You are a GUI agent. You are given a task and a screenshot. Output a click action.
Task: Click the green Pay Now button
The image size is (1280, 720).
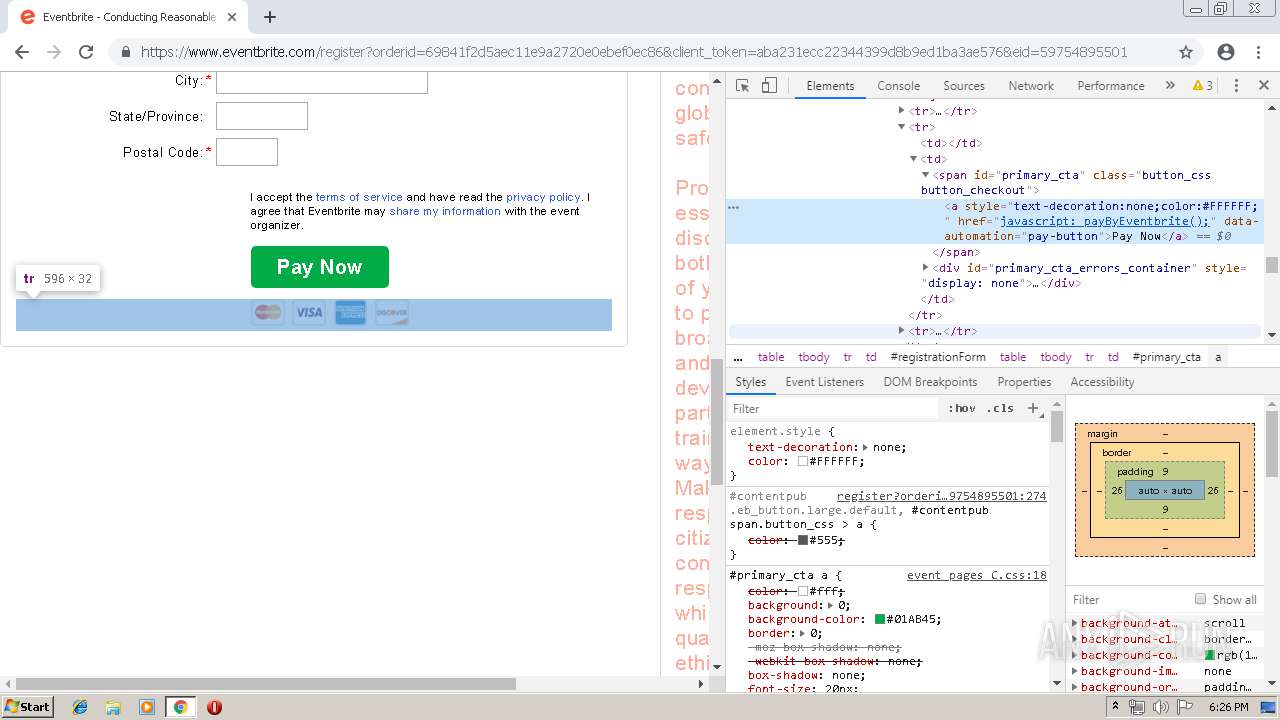click(319, 267)
